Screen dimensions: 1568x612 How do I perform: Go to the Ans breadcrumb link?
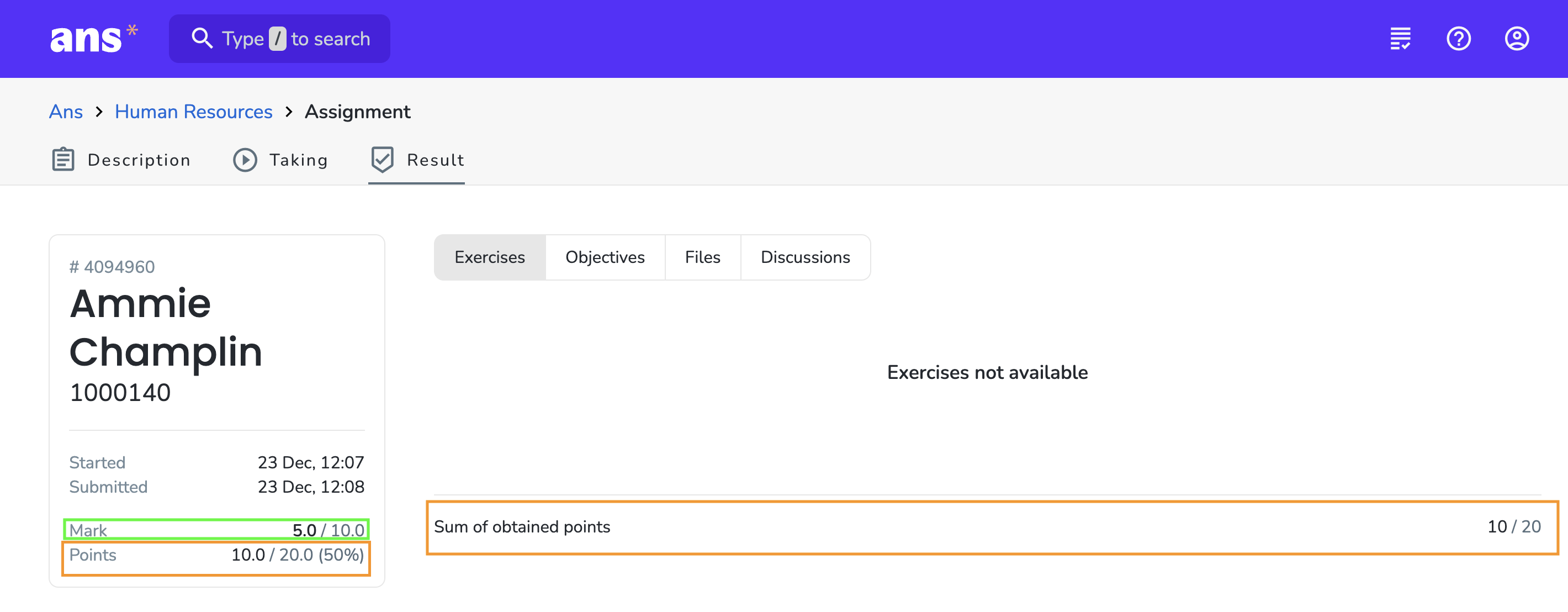tap(66, 112)
